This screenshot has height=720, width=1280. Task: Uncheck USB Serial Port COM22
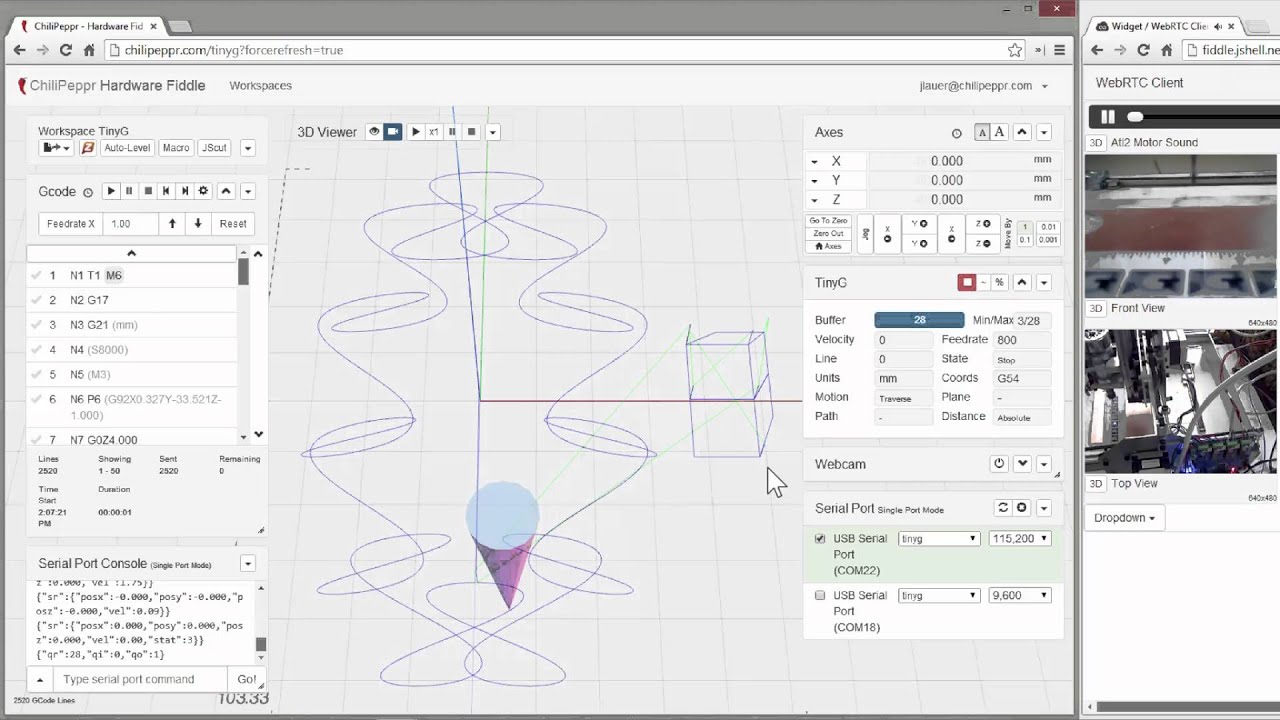click(x=820, y=539)
